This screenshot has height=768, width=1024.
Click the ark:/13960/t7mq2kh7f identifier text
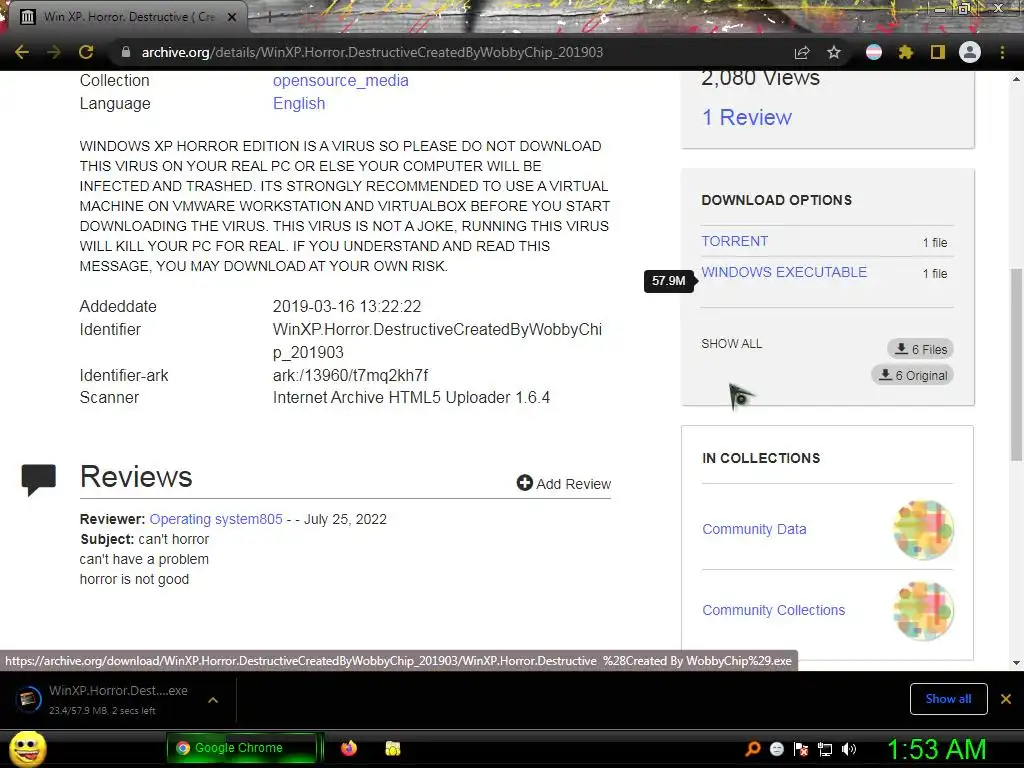pos(351,376)
